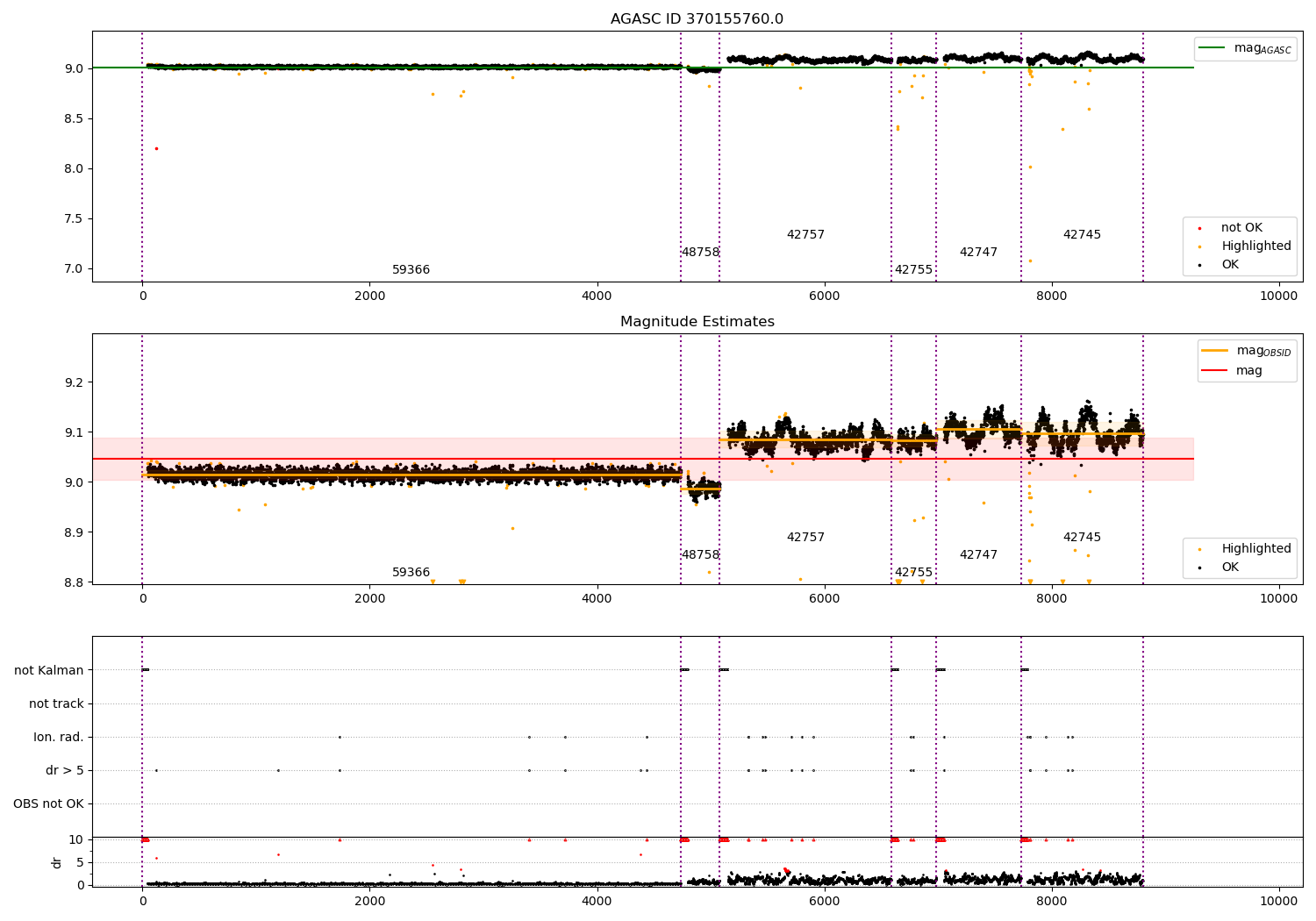
Task: Click the rotated 'dr' y-axis label
Action: pyautogui.click(x=57, y=862)
